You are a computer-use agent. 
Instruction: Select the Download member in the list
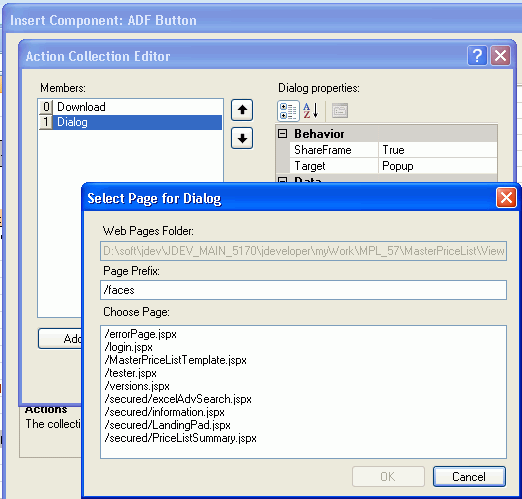[130, 107]
